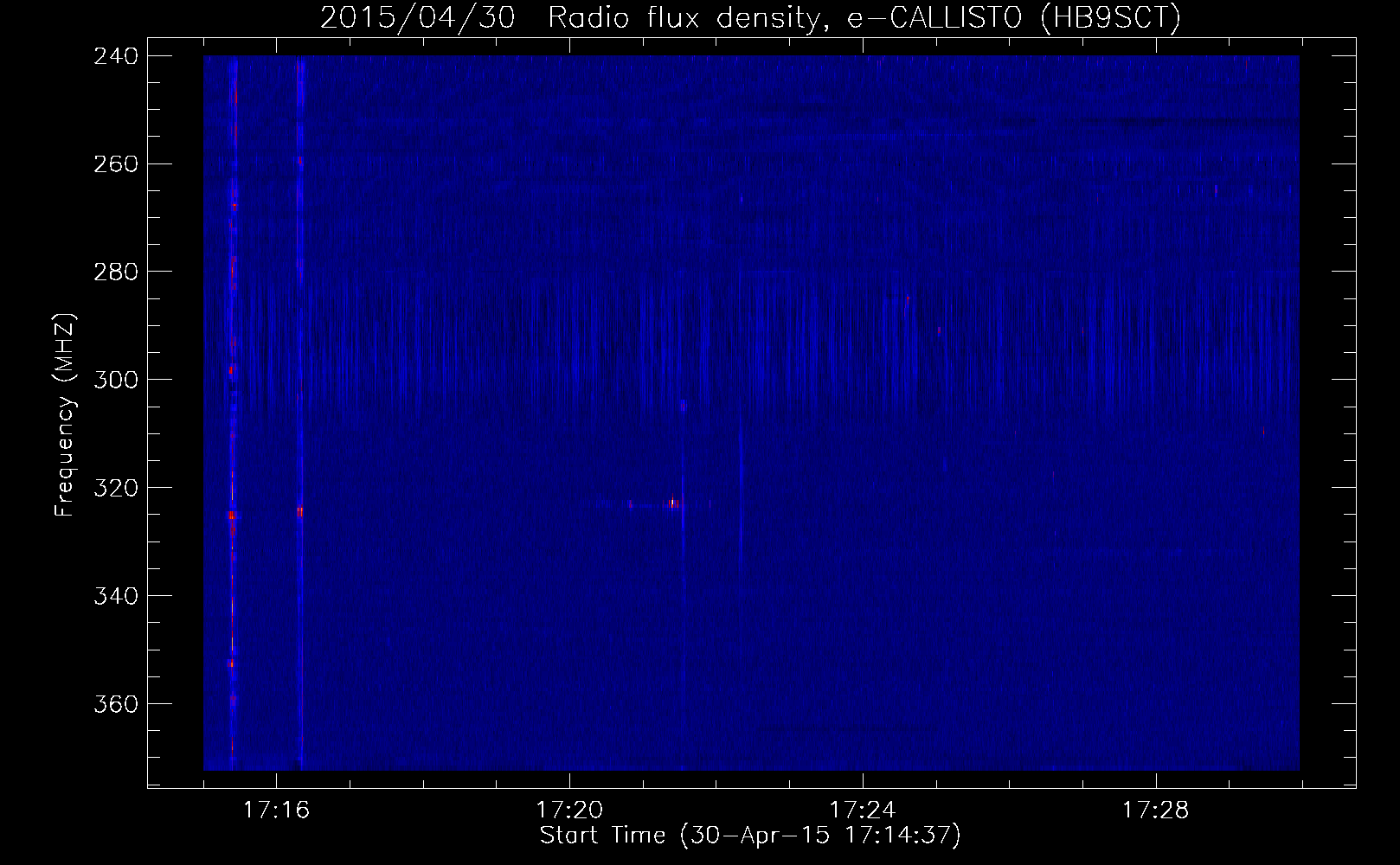1400x865 pixels.
Task: Click the 17:28 time tick label
Action: click(x=1156, y=811)
